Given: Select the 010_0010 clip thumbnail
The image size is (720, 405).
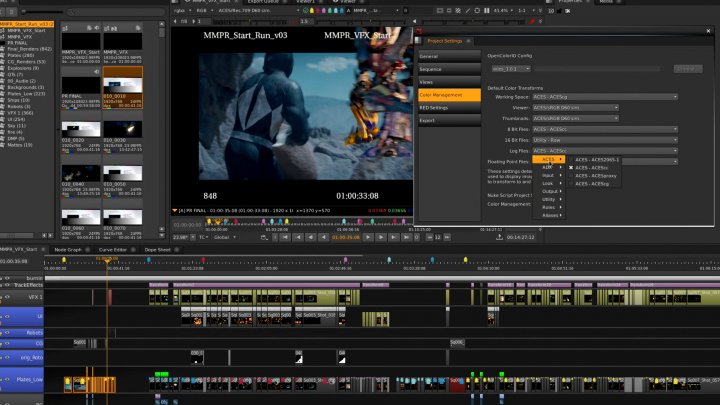Looking at the screenshot, I should [x=122, y=84].
